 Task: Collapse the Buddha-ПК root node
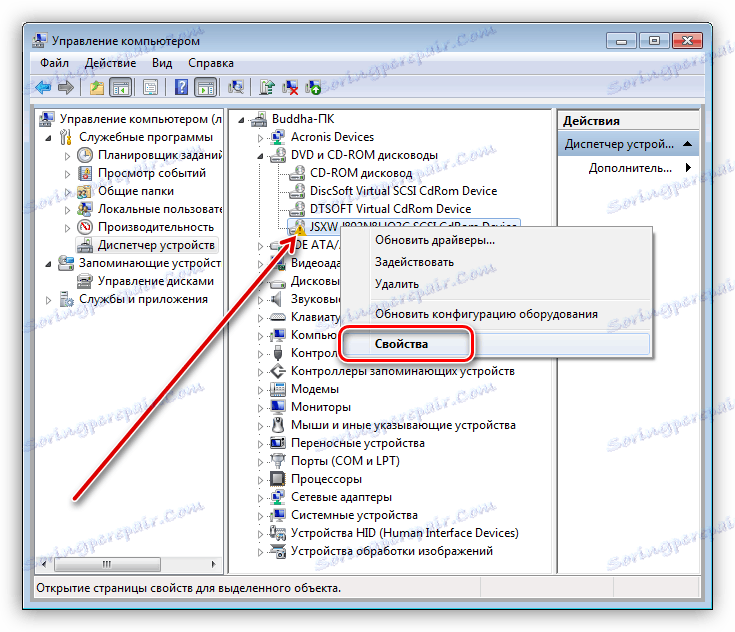pyautogui.click(x=241, y=120)
